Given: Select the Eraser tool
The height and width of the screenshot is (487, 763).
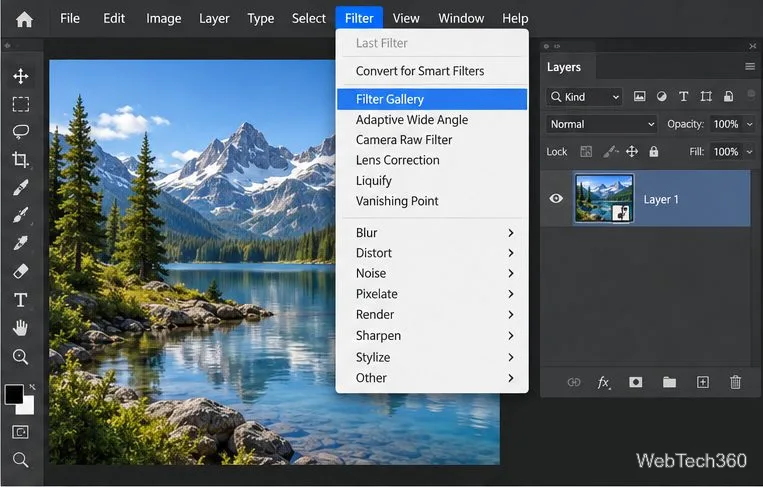Looking at the screenshot, I should click(x=20, y=271).
